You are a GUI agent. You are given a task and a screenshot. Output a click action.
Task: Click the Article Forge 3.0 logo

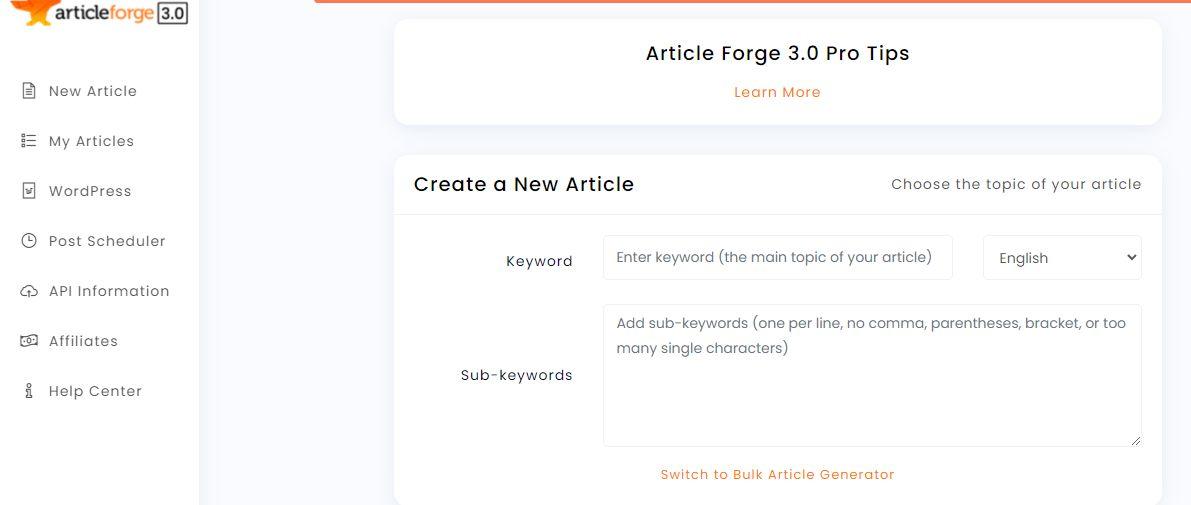click(x=100, y=12)
